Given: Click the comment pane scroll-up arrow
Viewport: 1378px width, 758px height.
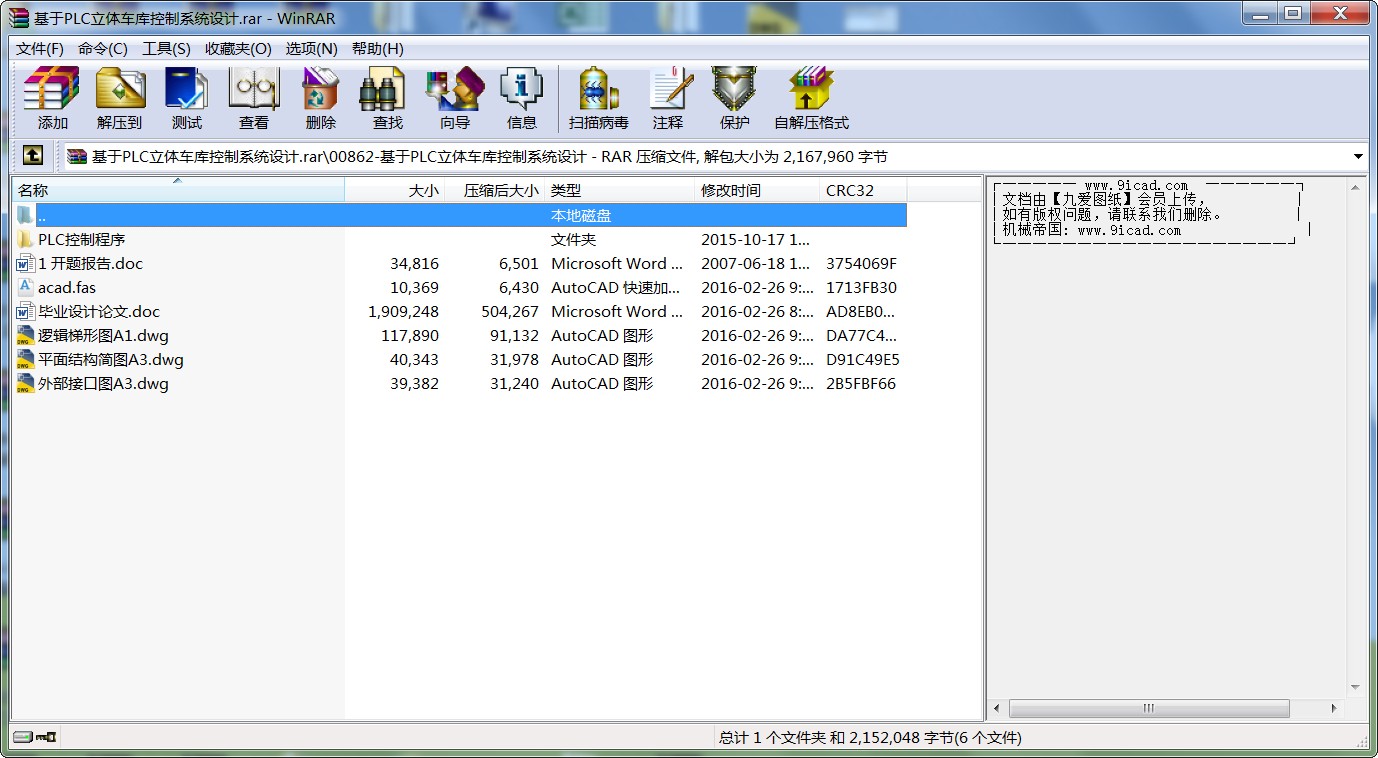Looking at the screenshot, I should [1355, 186].
